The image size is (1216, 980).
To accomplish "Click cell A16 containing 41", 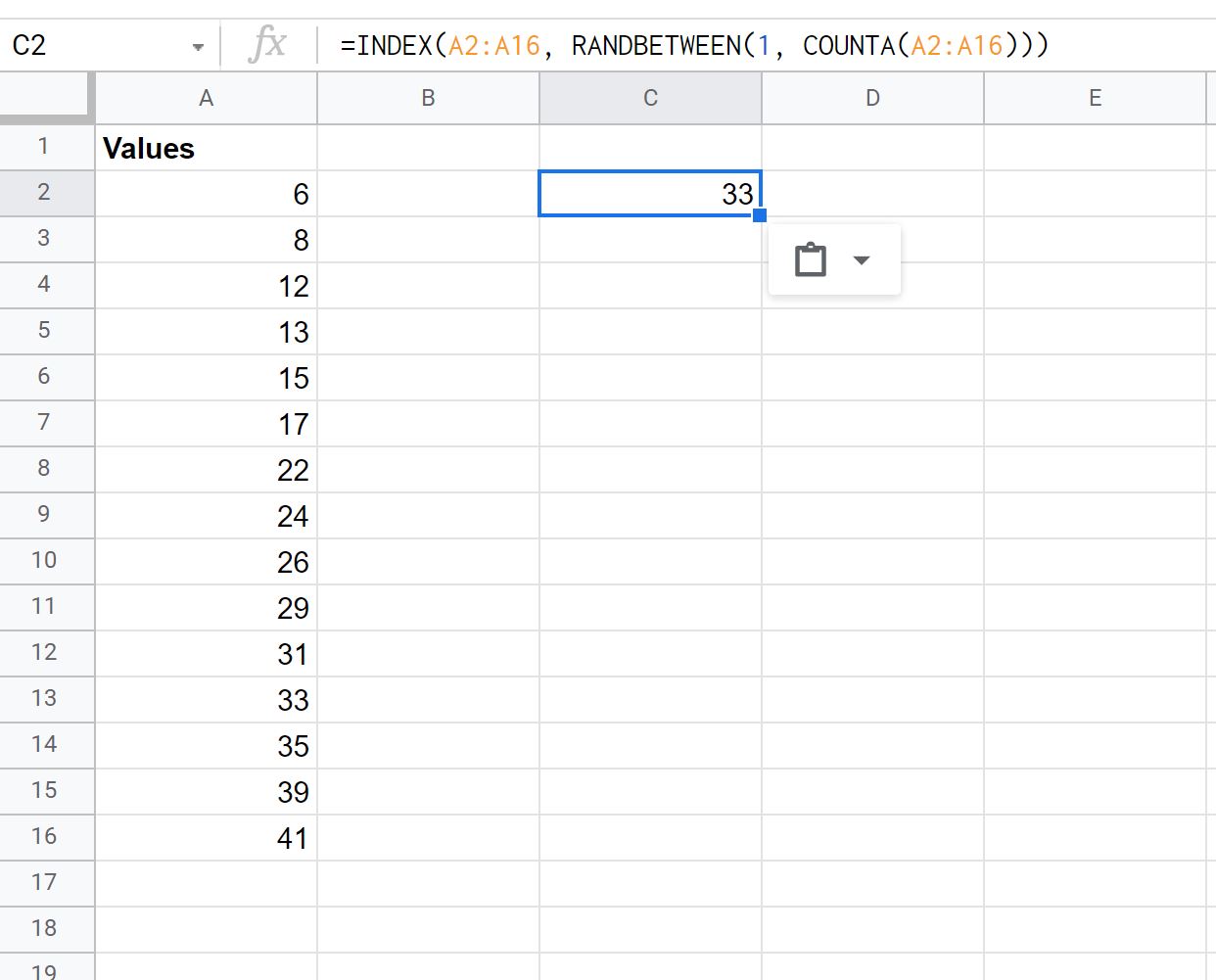I will [206, 838].
